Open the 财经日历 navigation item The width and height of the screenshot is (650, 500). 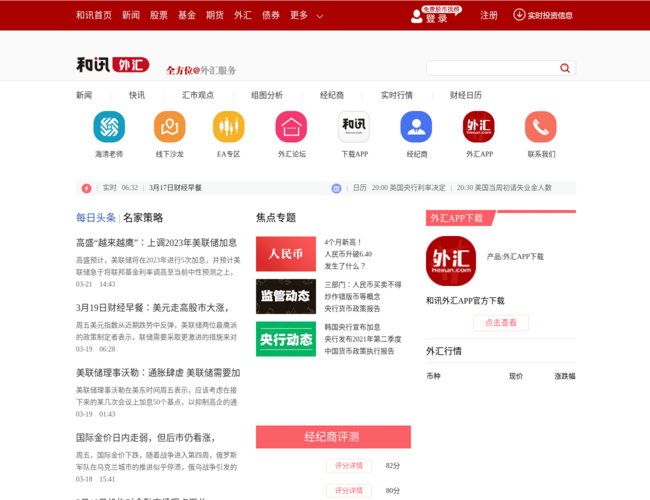[466, 95]
